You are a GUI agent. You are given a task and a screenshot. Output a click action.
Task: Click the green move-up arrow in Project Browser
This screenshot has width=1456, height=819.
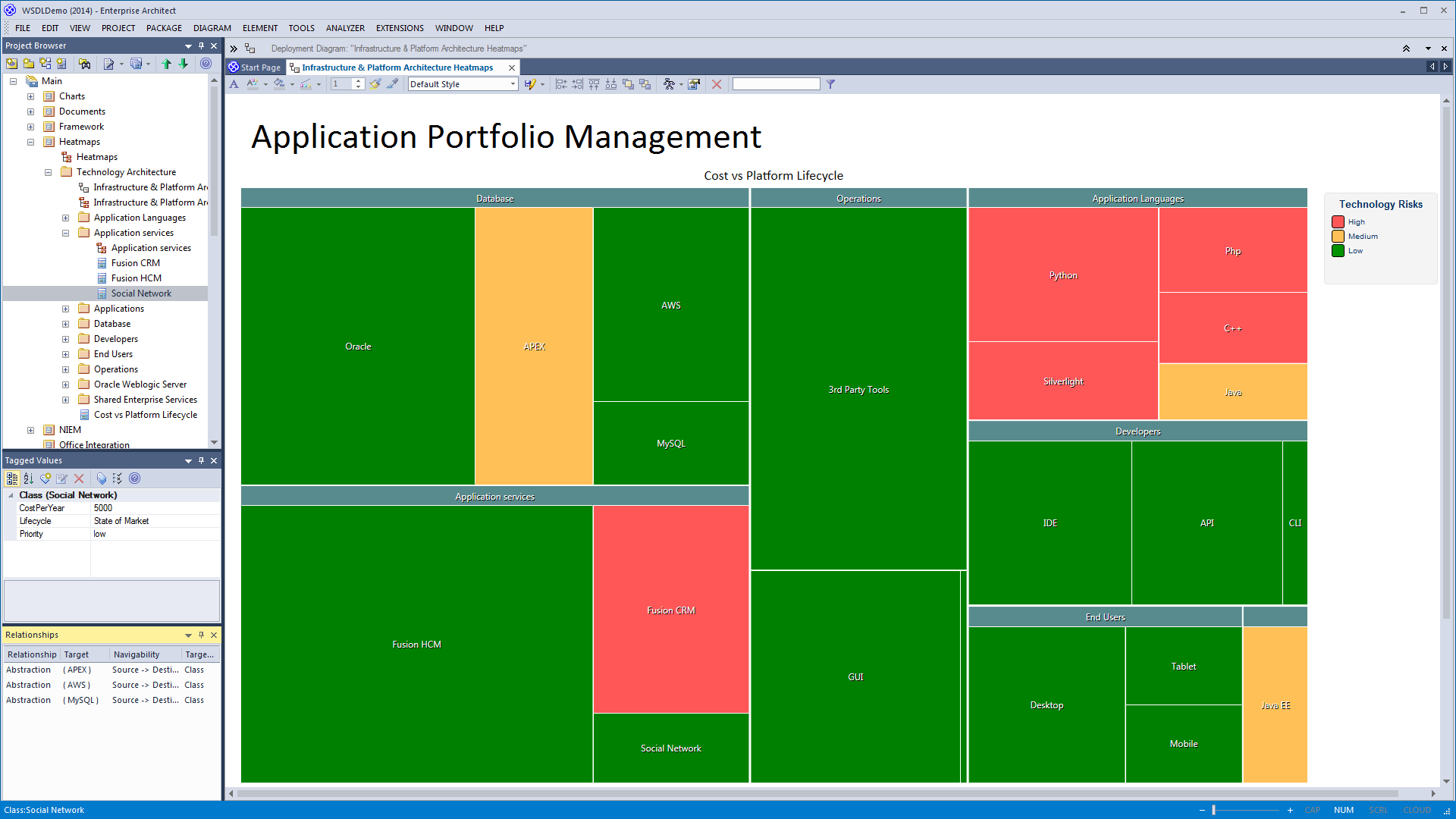click(167, 64)
